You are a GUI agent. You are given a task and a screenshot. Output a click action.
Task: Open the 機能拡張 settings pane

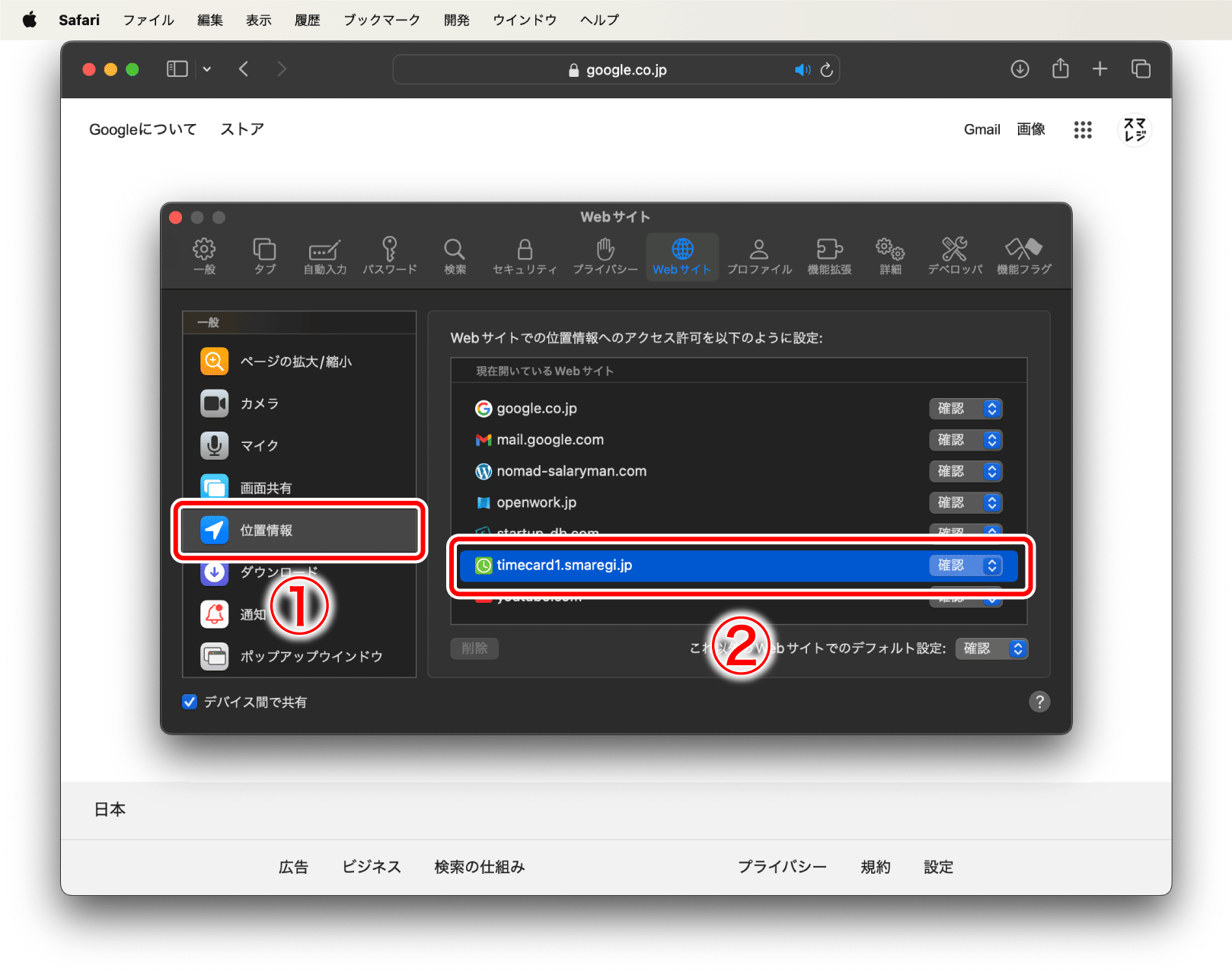828,256
